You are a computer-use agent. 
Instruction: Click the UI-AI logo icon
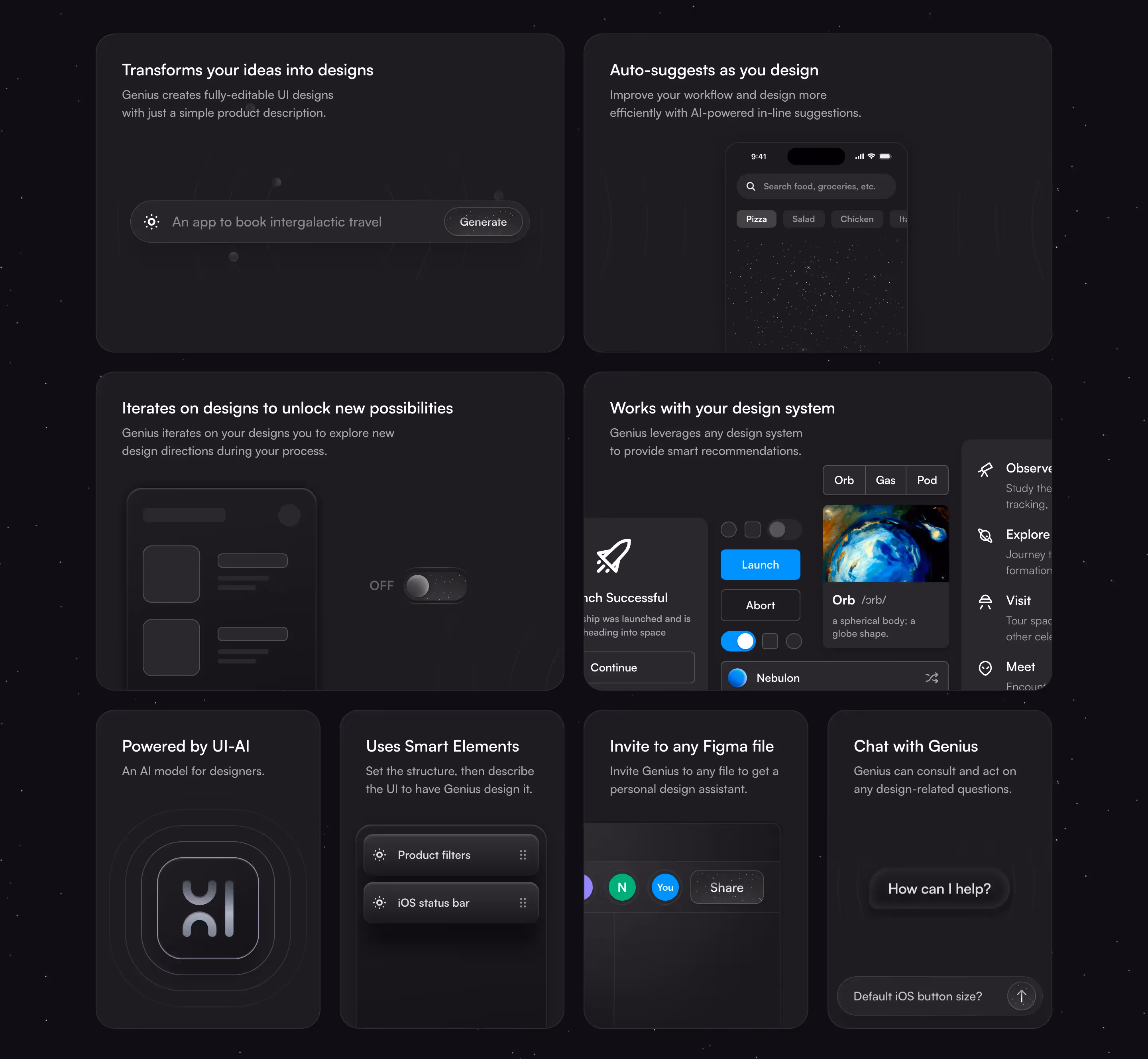[208, 908]
